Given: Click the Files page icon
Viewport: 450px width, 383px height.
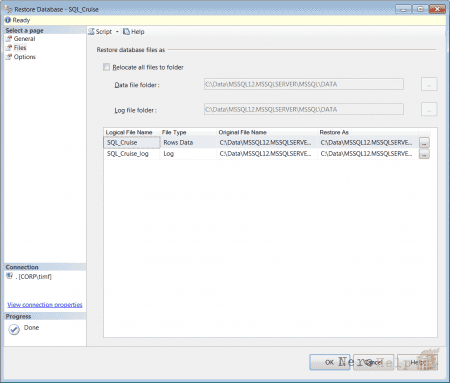Looking at the screenshot, I should coord(9,48).
